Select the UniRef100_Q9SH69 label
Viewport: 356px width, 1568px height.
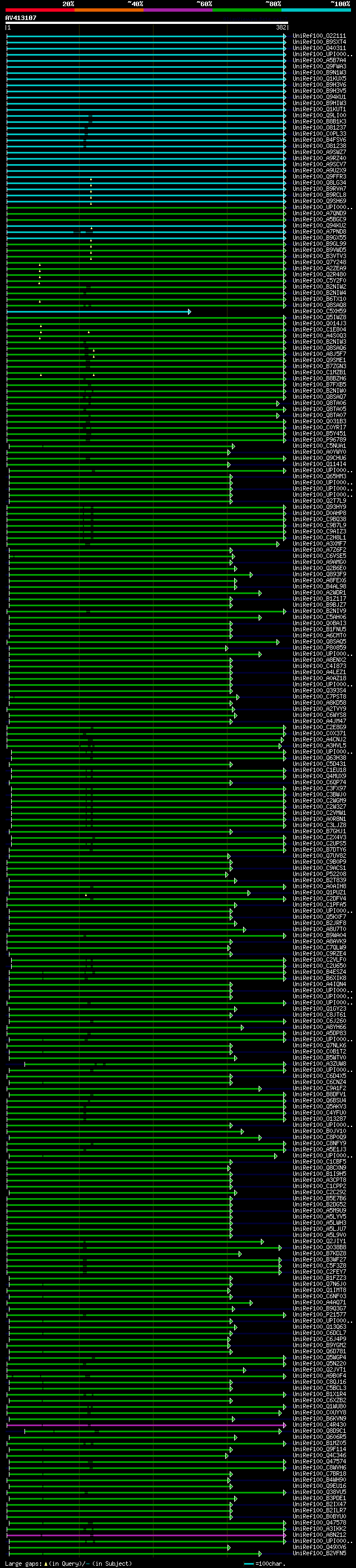[x=319, y=201]
